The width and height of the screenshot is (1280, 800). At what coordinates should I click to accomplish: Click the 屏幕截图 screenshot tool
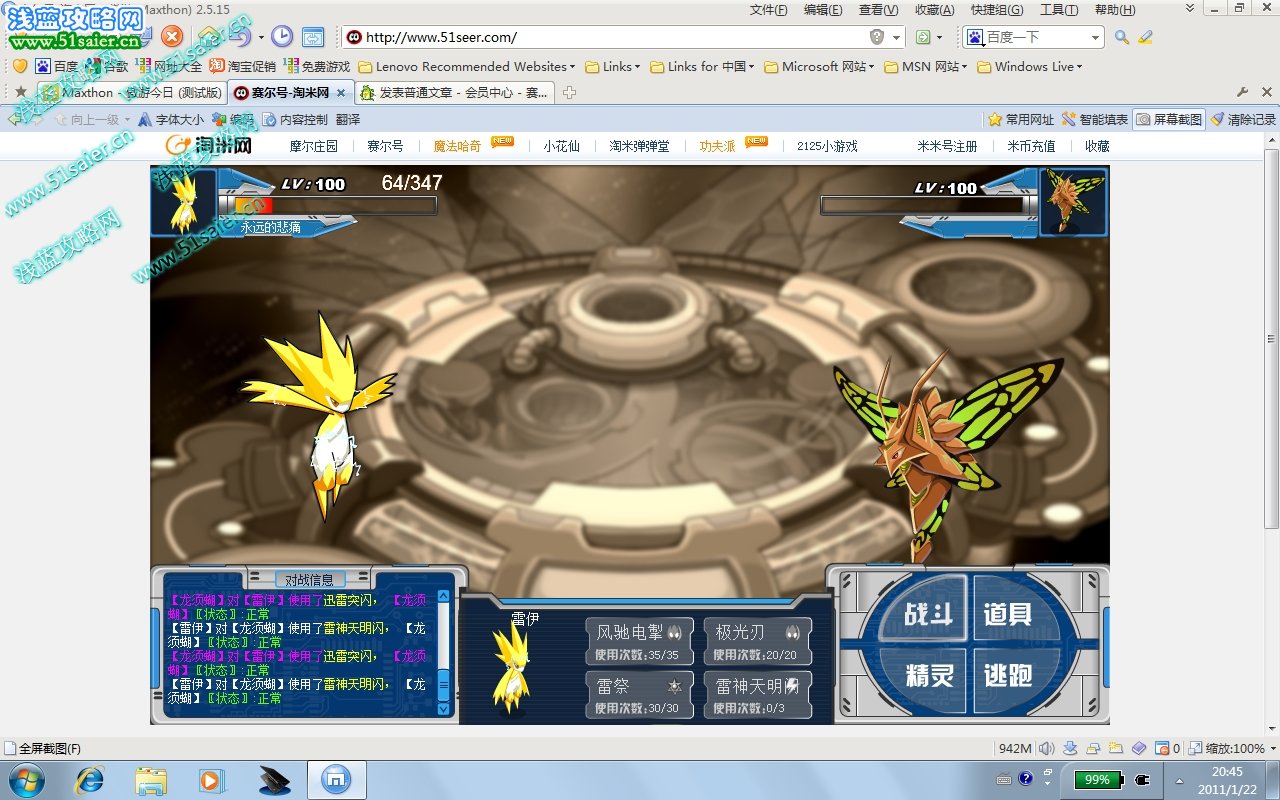coord(1169,119)
